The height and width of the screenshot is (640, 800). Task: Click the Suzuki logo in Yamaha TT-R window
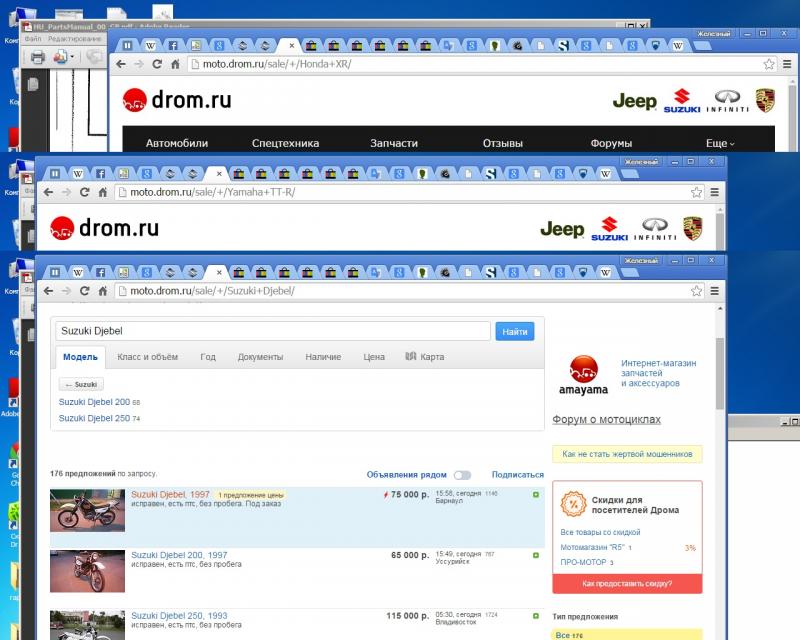pyautogui.click(x=609, y=229)
